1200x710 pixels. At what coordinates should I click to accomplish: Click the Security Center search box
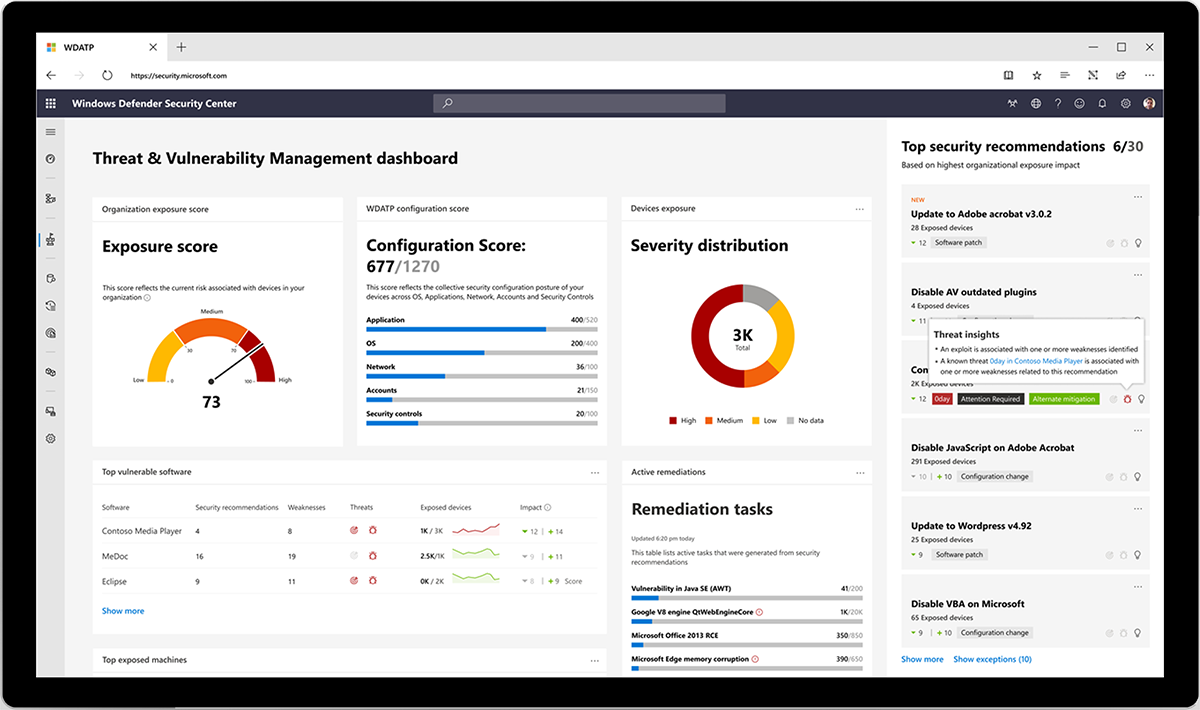point(578,103)
